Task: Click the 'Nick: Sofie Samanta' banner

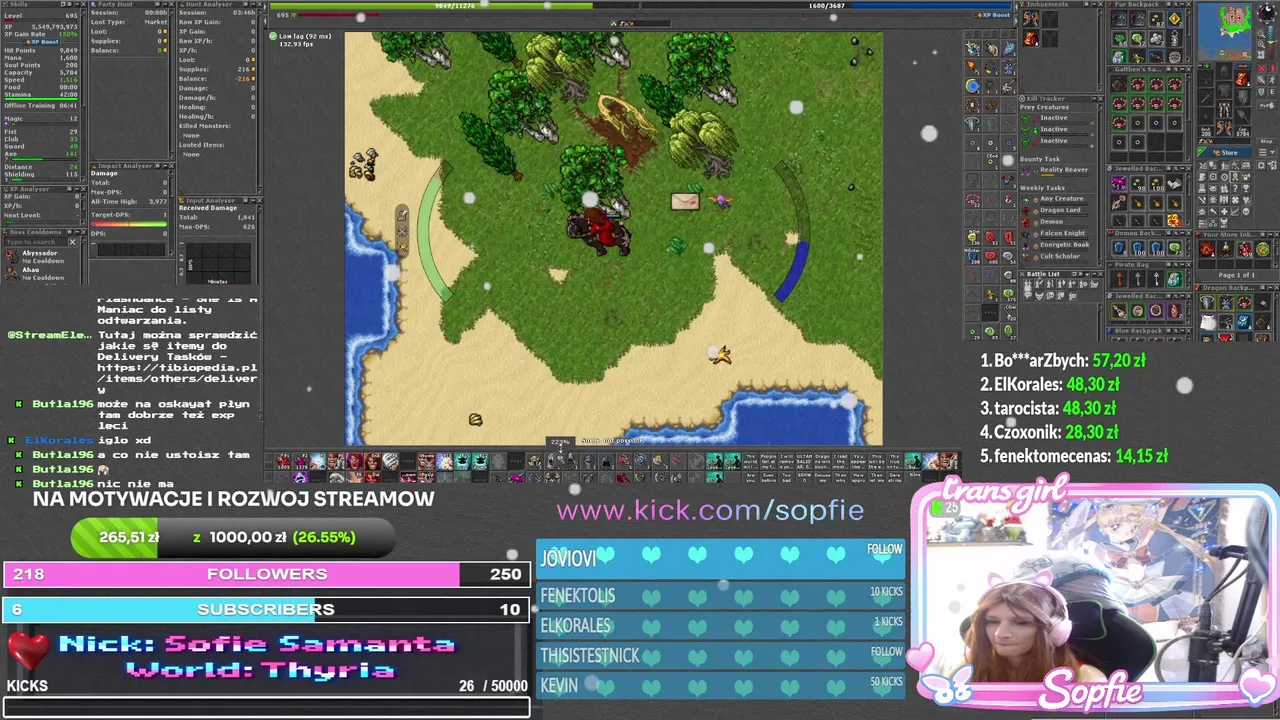Action: tap(257, 644)
